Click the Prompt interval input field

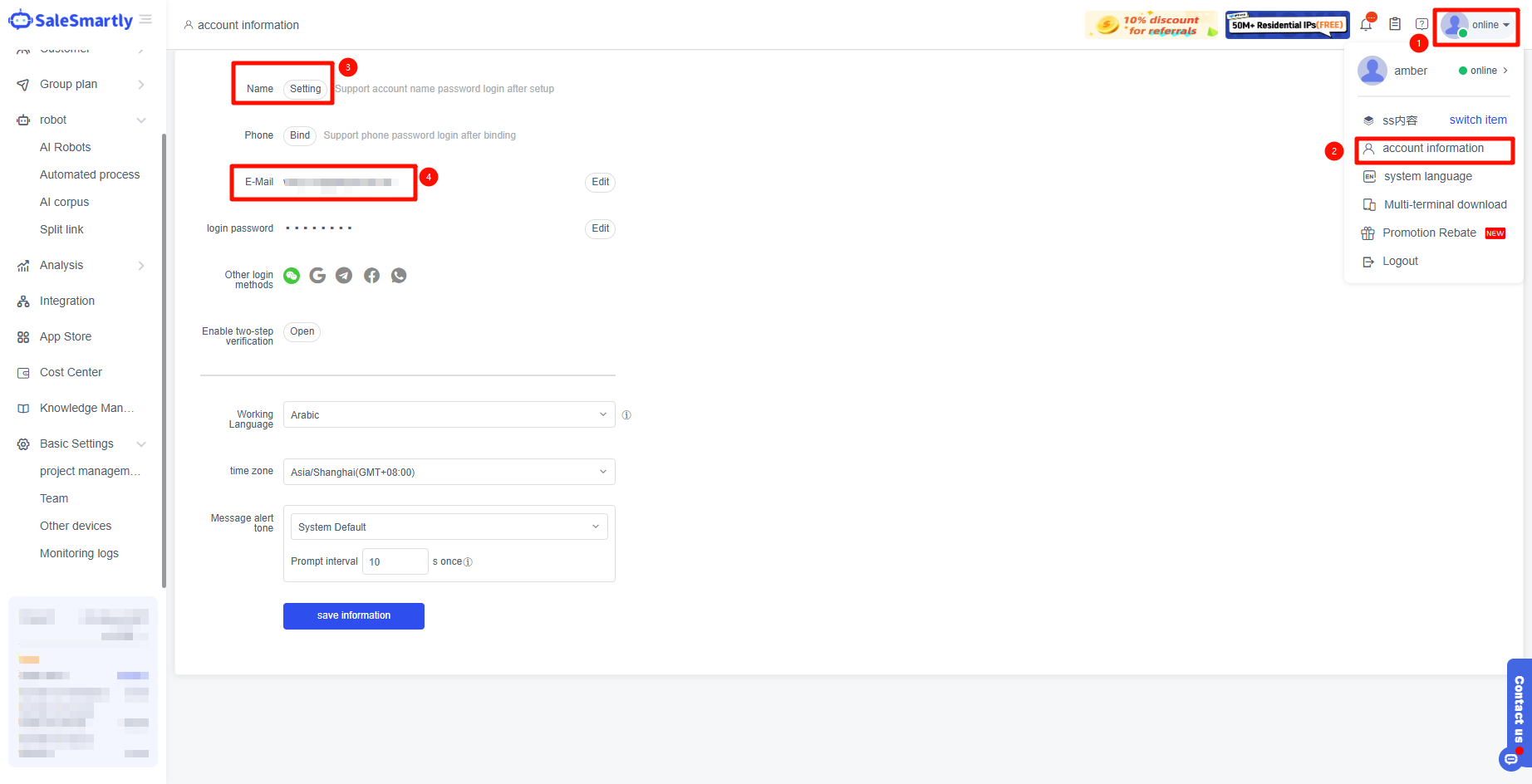pyautogui.click(x=395, y=561)
